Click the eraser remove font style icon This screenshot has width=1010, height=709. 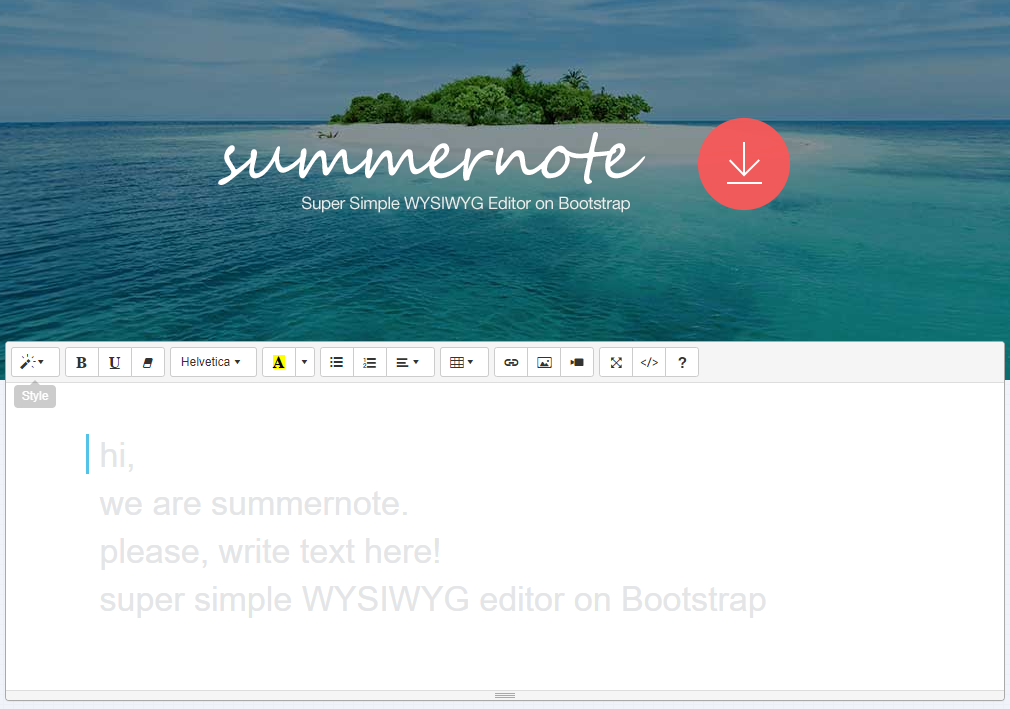148,362
